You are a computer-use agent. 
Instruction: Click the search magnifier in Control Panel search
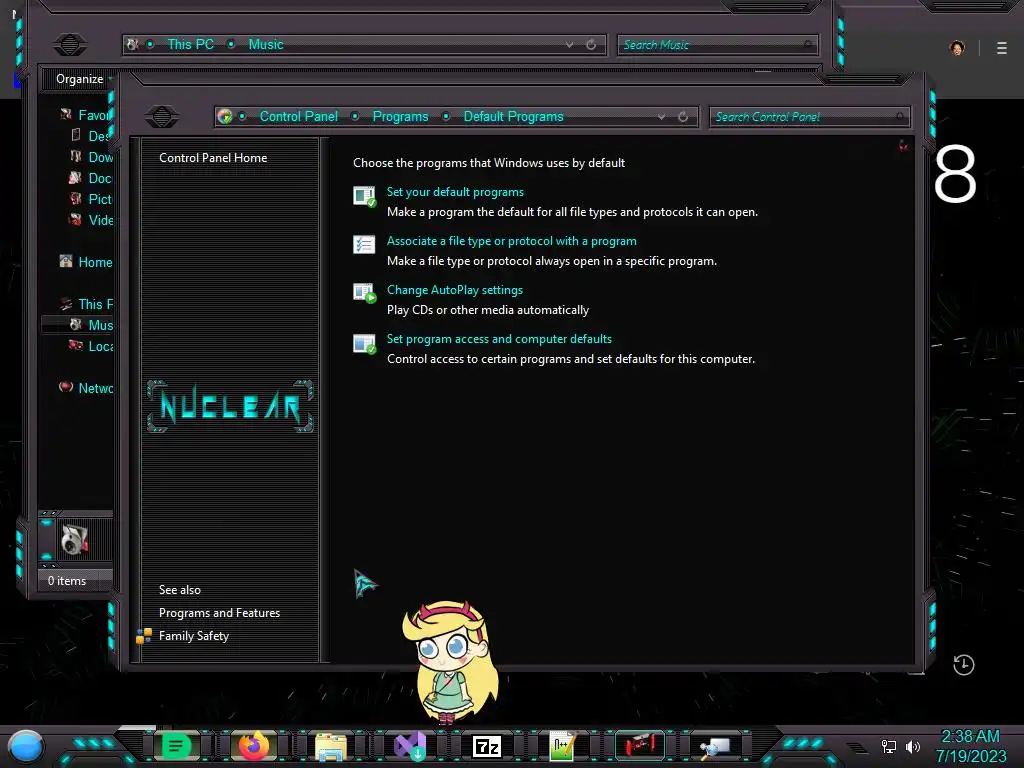pyautogui.click(x=900, y=117)
